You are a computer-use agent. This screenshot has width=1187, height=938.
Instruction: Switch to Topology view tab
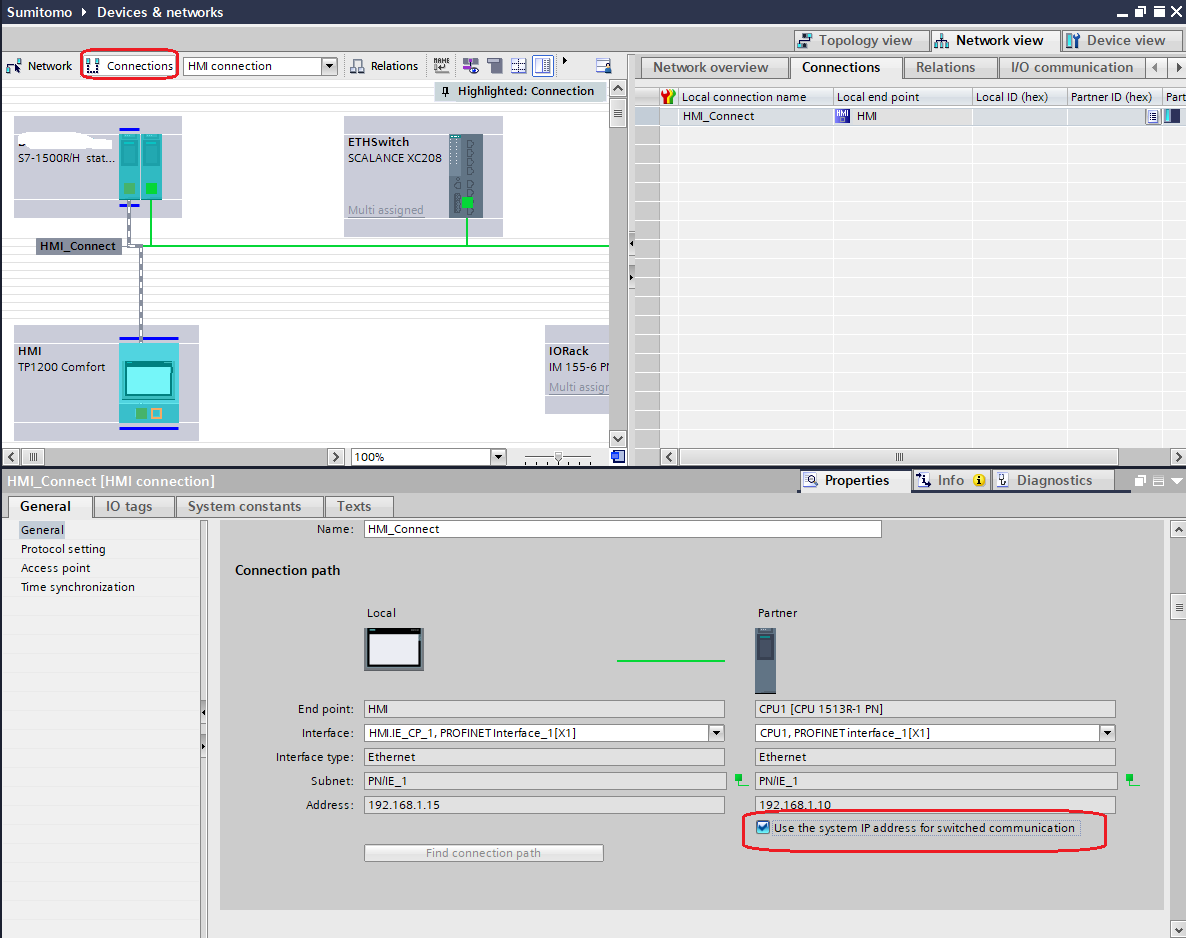(855, 41)
